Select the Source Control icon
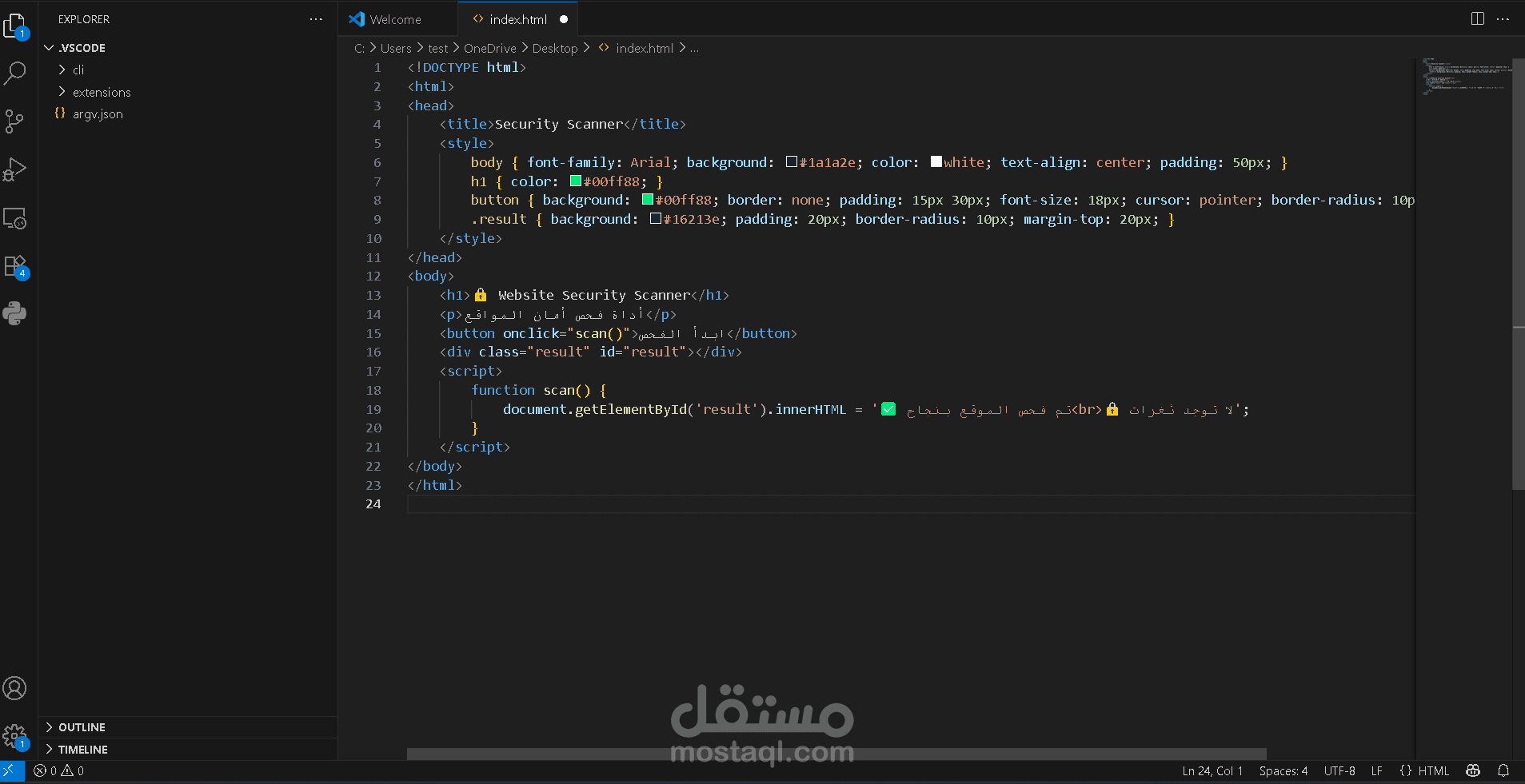 point(16,121)
